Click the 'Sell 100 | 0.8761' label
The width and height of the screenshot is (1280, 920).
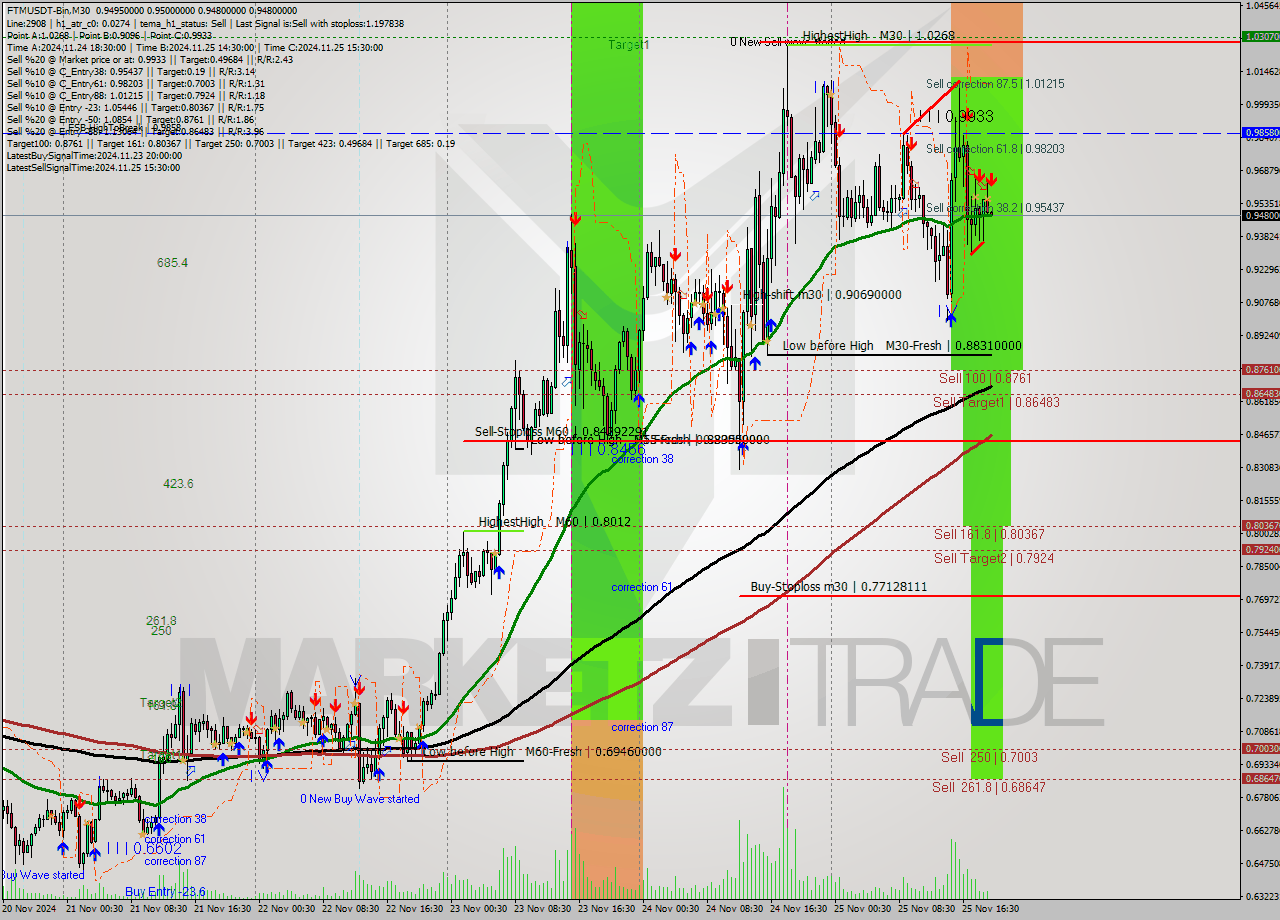985,378
